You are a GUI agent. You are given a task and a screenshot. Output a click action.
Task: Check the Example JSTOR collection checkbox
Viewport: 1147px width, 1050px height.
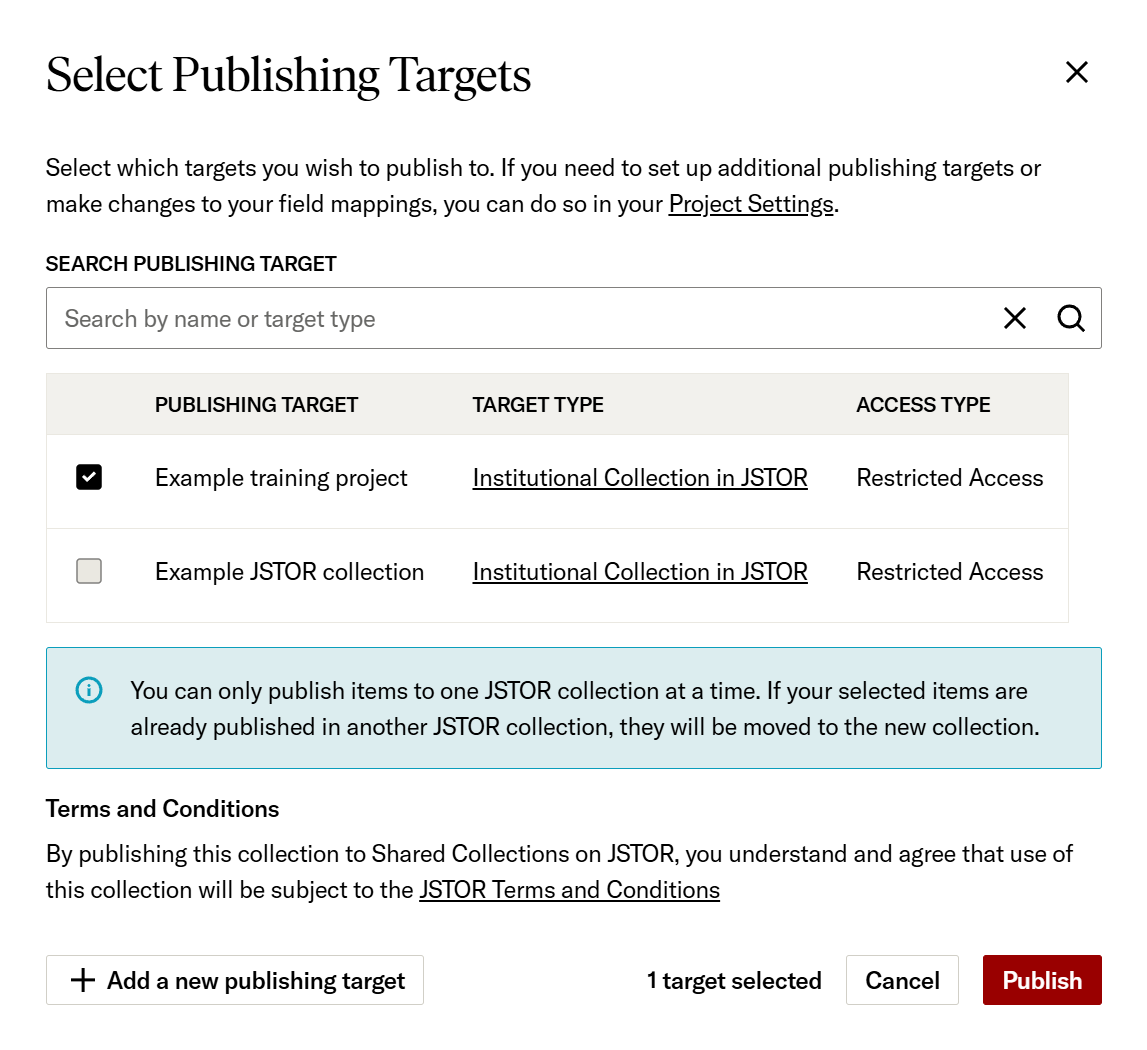89,571
